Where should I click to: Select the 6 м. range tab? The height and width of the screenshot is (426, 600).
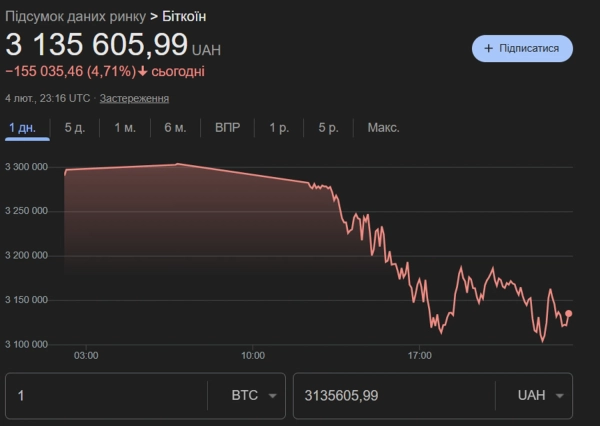click(175, 128)
